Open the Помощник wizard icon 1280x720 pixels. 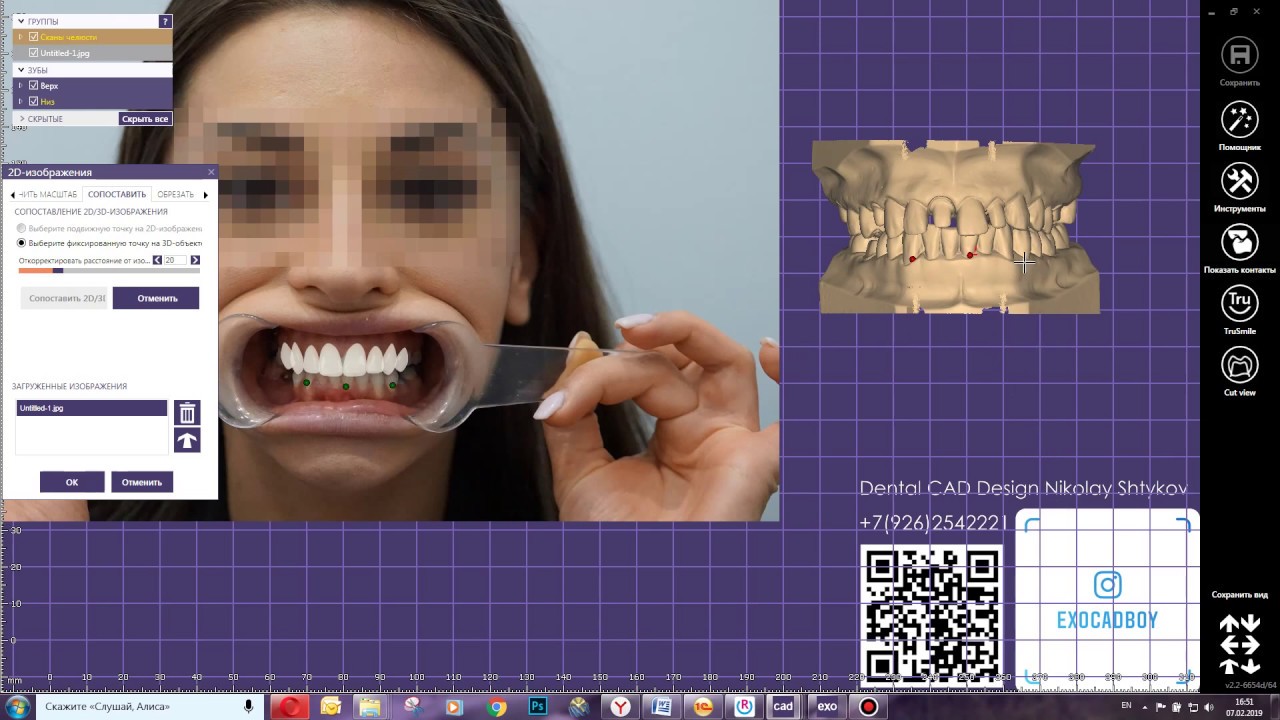pos(1239,119)
